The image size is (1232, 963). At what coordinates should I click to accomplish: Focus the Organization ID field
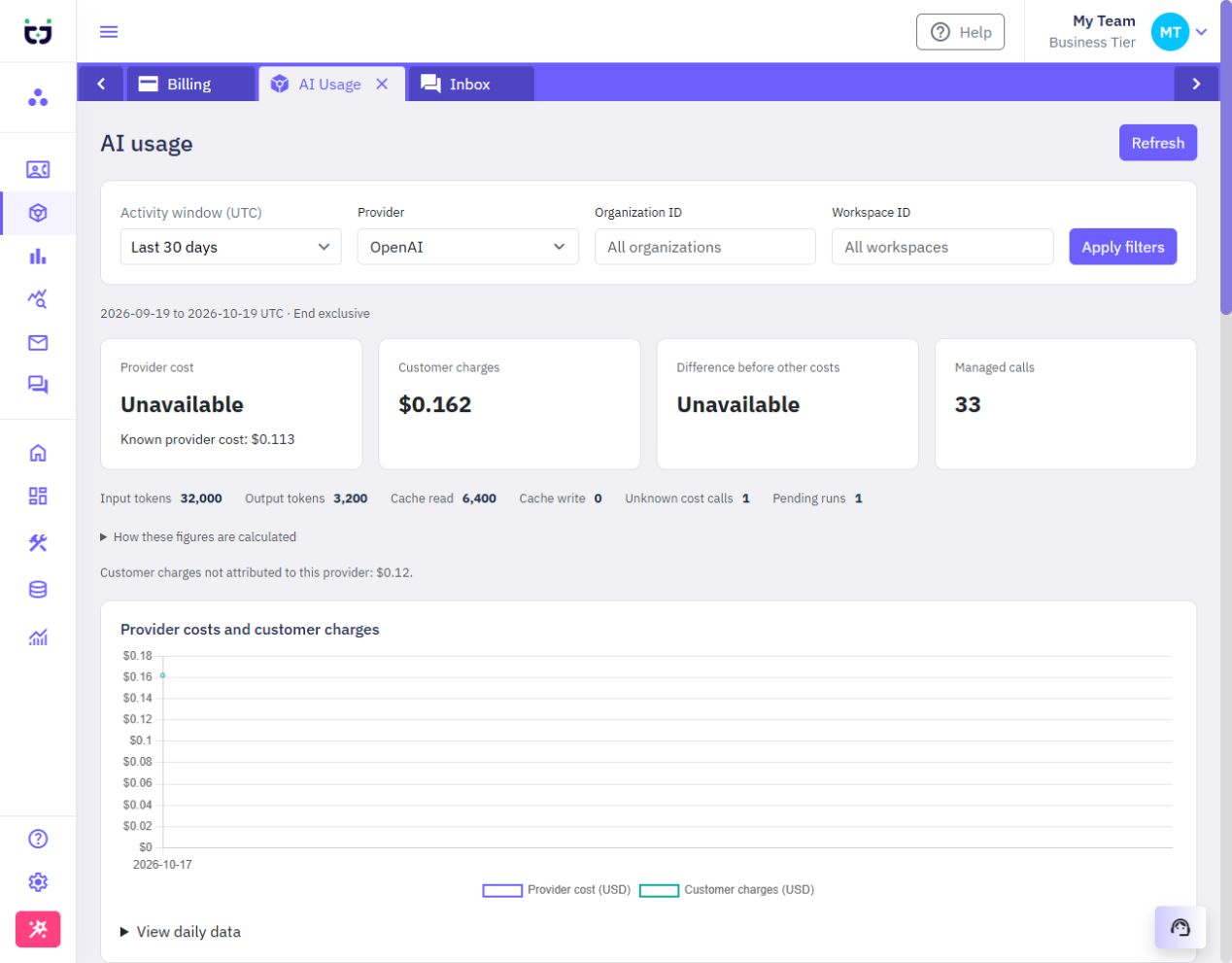[704, 247]
